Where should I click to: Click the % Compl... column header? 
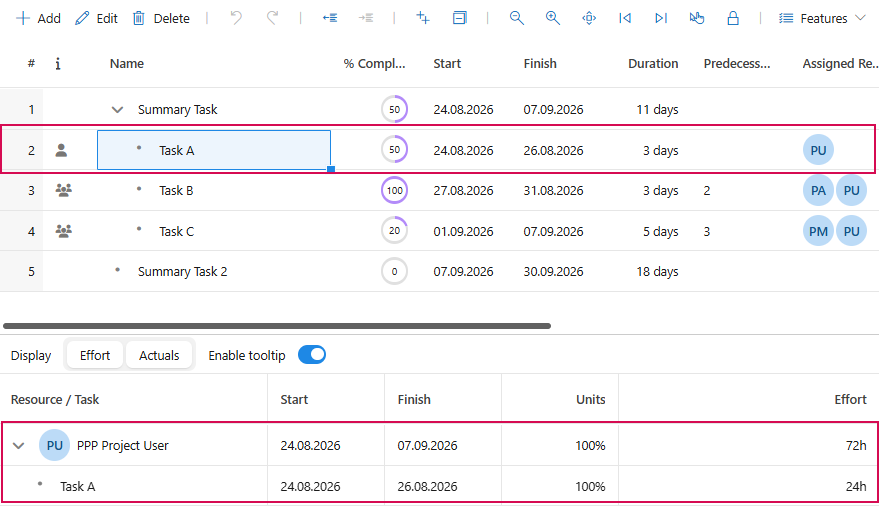374,64
